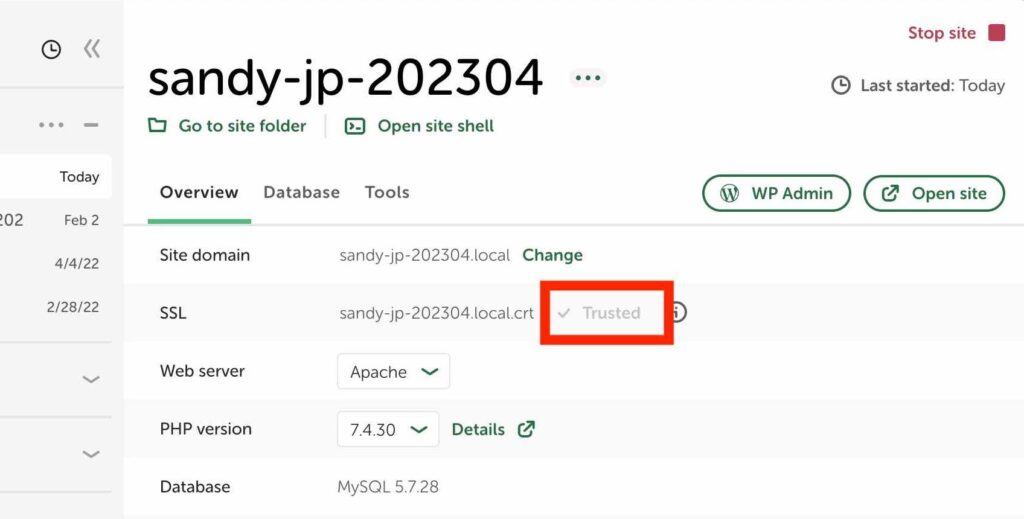Click Go to site folder link
This screenshot has width=1024, height=519.
(x=227, y=125)
